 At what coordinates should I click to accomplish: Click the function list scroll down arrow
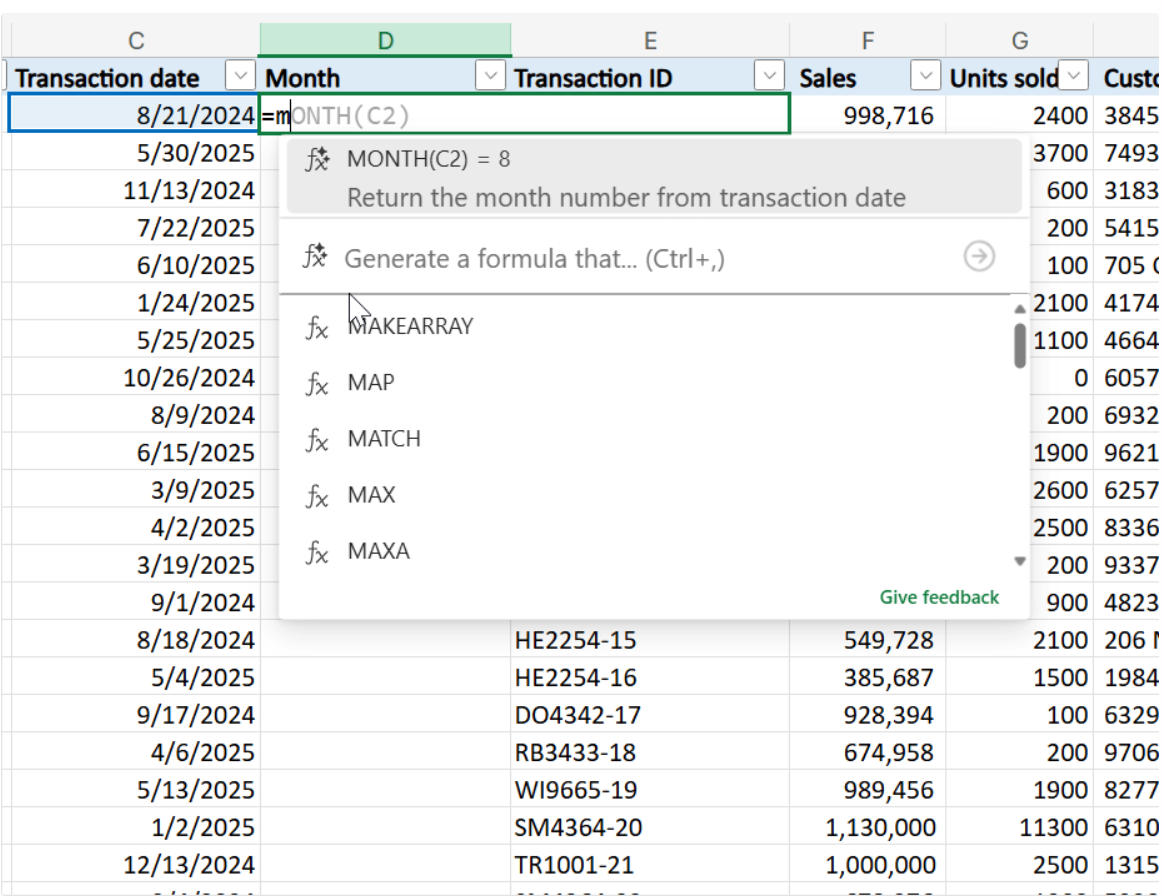tap(1020, 561)
